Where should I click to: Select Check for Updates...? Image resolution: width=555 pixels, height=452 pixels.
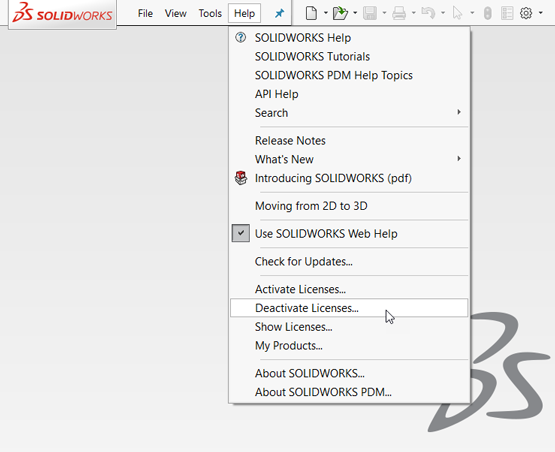[x=349, y=261]
